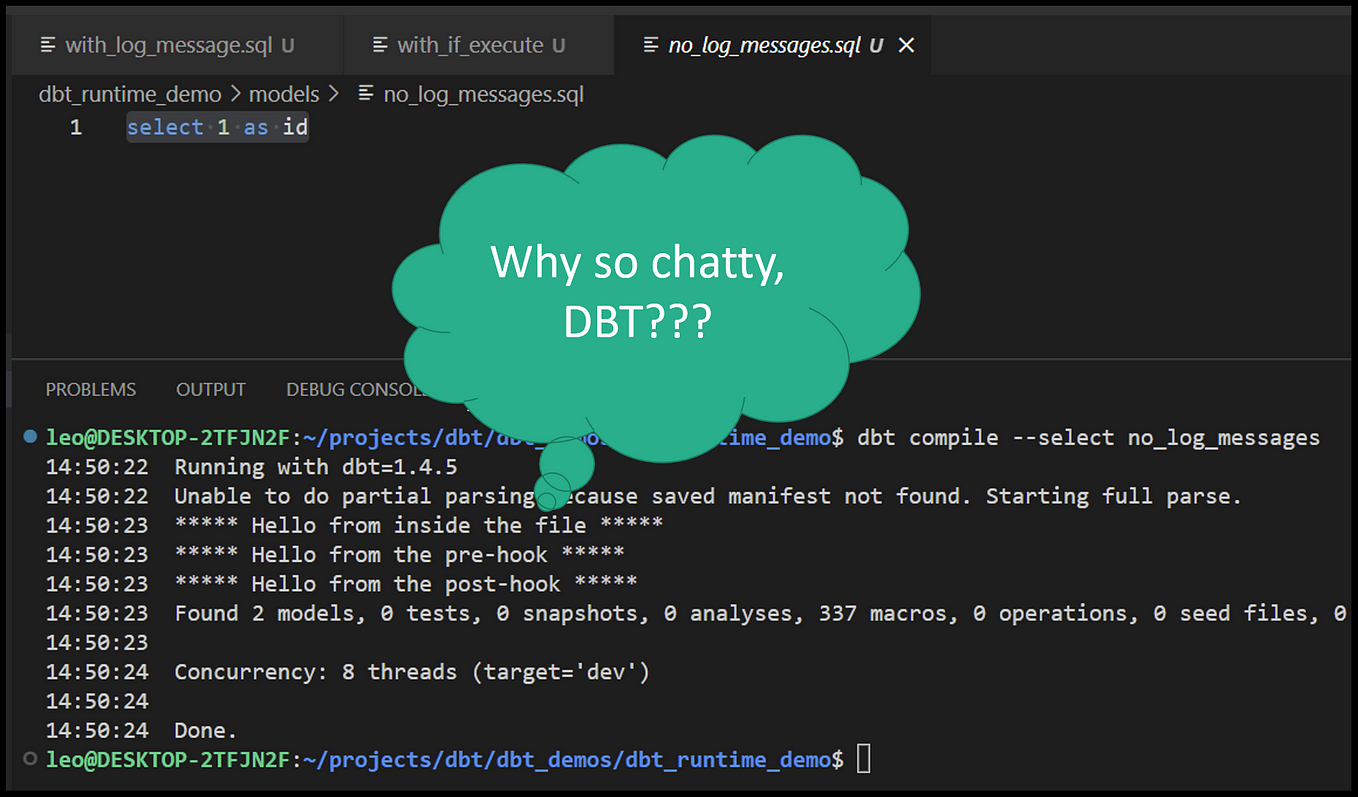Select the no_log_messages.sql tab
The image size is (1358, 797).
coord(773,45)
